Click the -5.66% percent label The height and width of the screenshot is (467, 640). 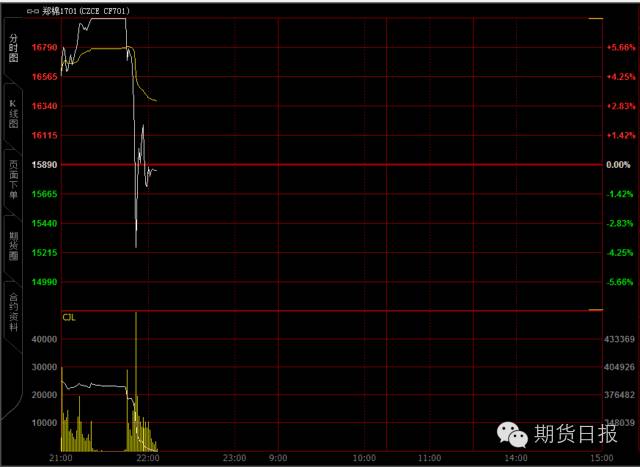[620, 282]
